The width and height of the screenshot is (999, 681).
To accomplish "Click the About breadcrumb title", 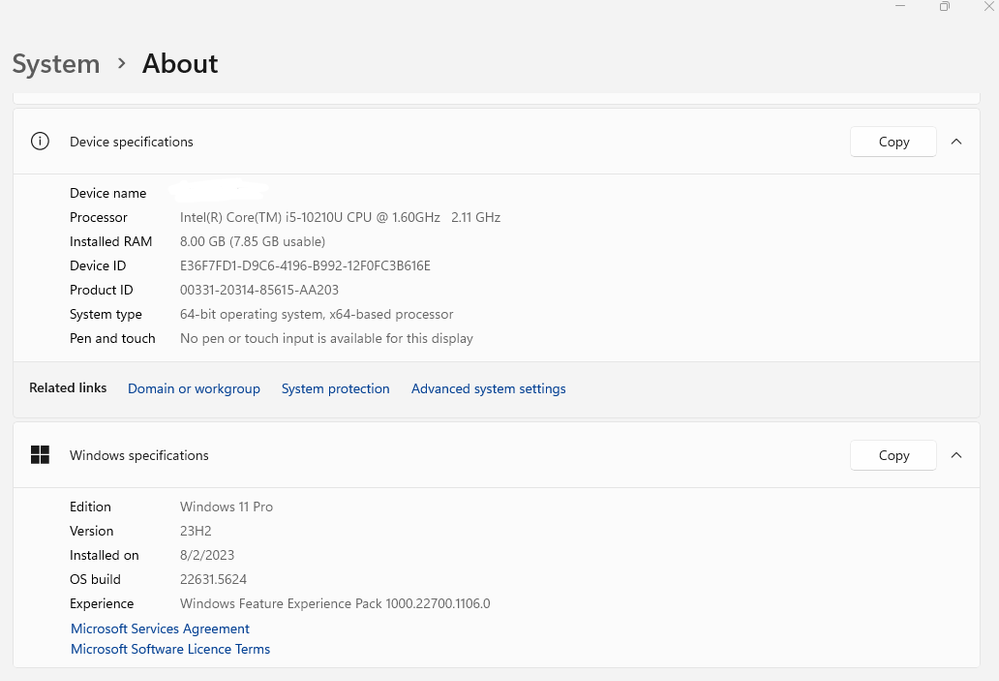I will point(180,64).
